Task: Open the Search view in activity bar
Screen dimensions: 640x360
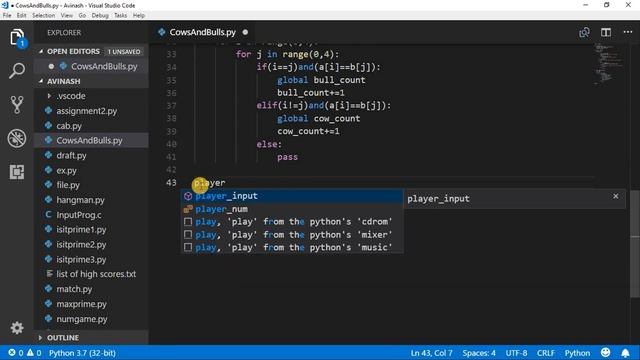Action: (17, 71)
